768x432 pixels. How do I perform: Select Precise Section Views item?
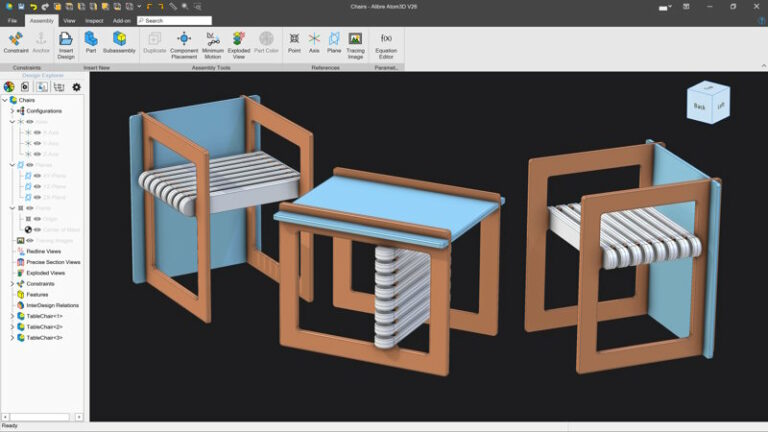(53, 262)
